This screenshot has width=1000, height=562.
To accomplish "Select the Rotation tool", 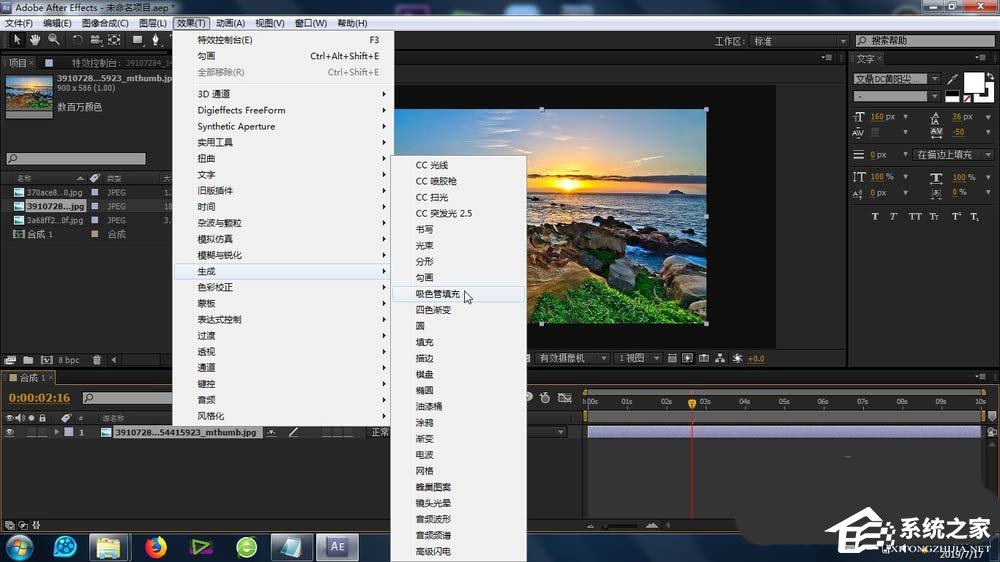I will tap(77, 40).
